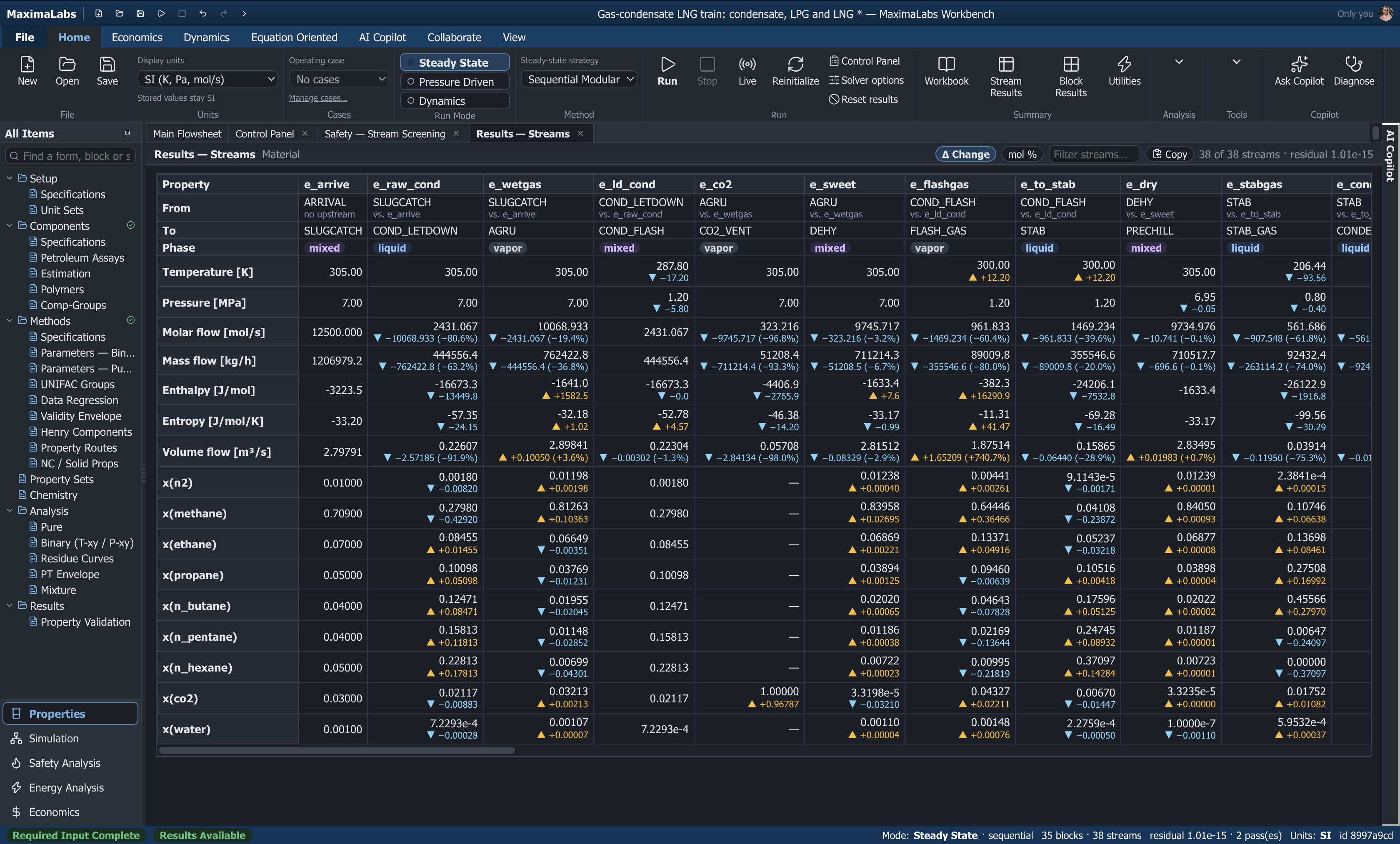Click Reset results
The image size is (1400, 844).
point(863,100)
